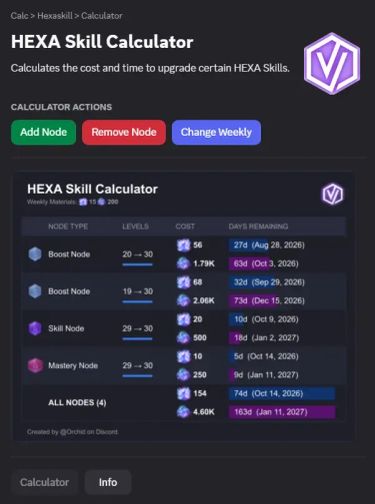Click the first Boost Node blue hexagon icon
This screenshot has height=504, width=375.
pyautogui.click(x=35, y=254)
